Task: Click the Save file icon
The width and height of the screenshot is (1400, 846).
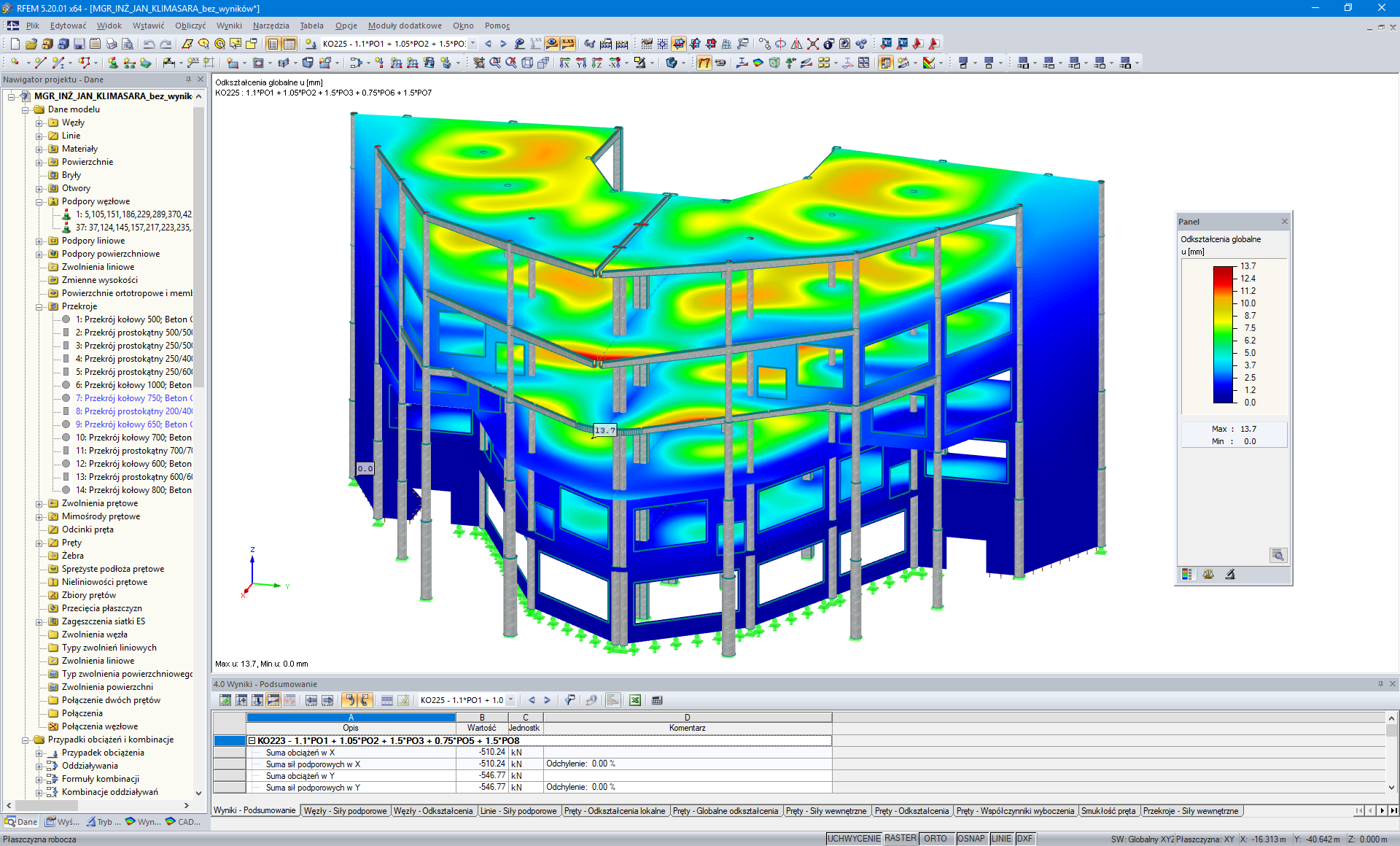Action: click(x=79, y=44)
